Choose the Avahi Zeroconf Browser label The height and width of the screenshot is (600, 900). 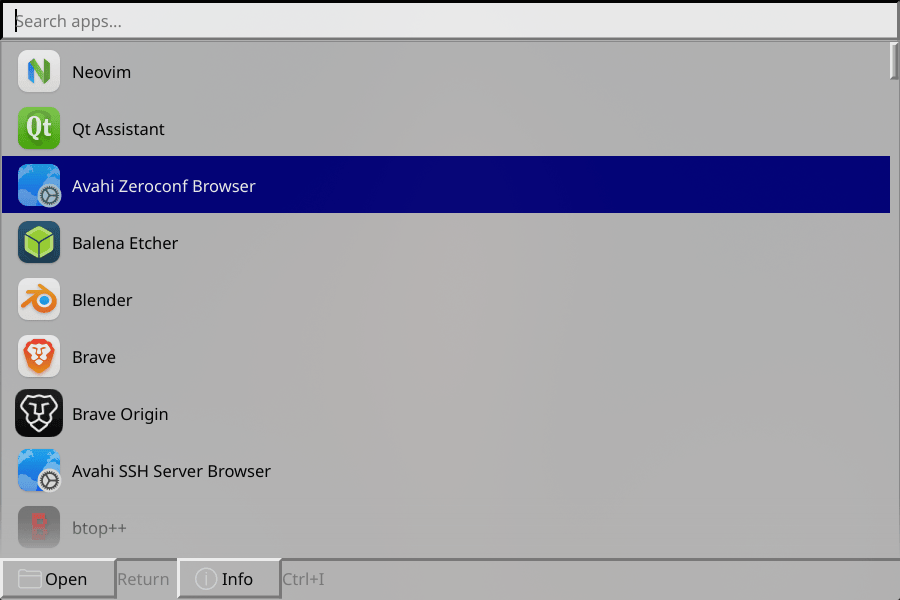(164, 186)
